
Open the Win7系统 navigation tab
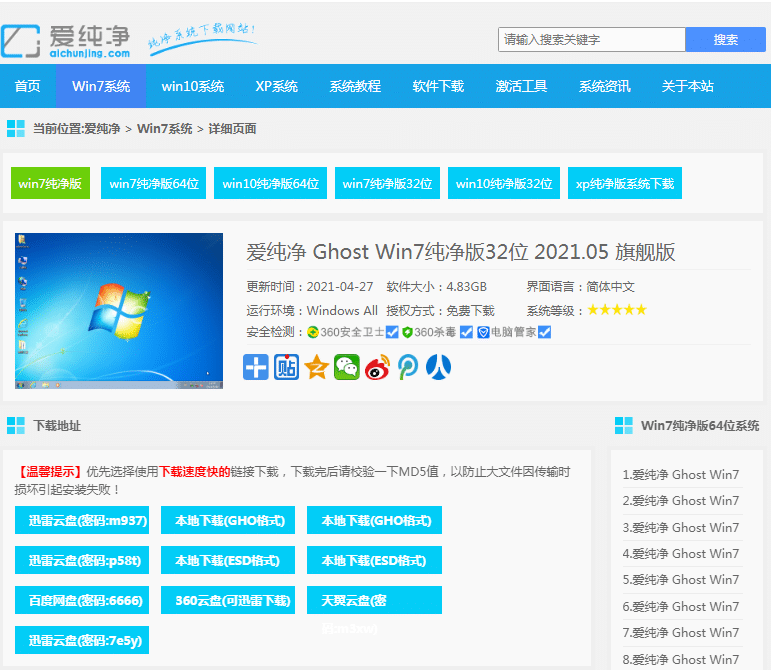click(x=101, y=86)
